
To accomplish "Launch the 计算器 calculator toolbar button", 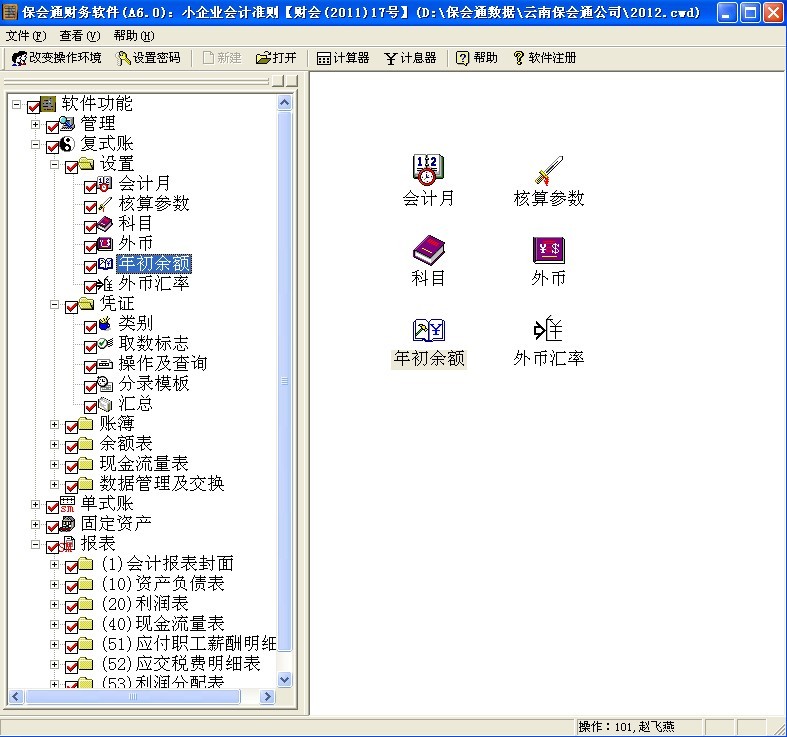I will pos(343,58).
